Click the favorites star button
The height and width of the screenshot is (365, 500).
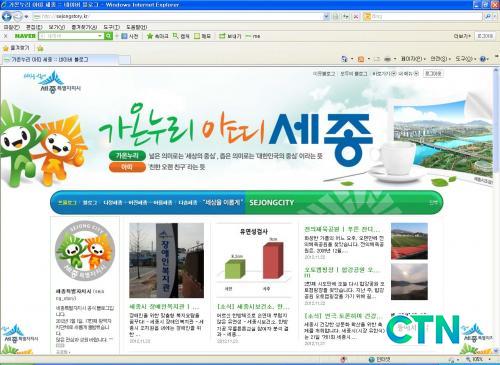pyautogui.click(x=16, y=48)
